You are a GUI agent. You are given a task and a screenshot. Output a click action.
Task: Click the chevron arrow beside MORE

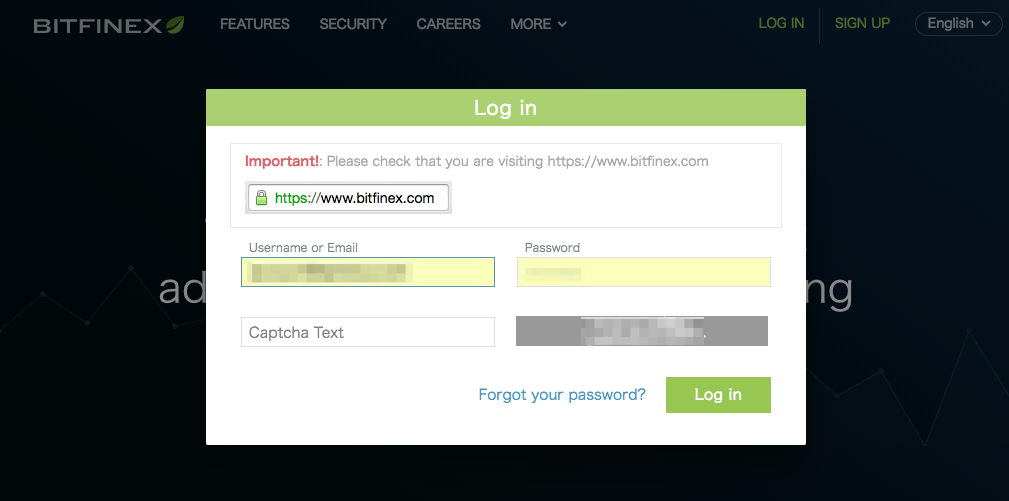(x=562, y=25)
